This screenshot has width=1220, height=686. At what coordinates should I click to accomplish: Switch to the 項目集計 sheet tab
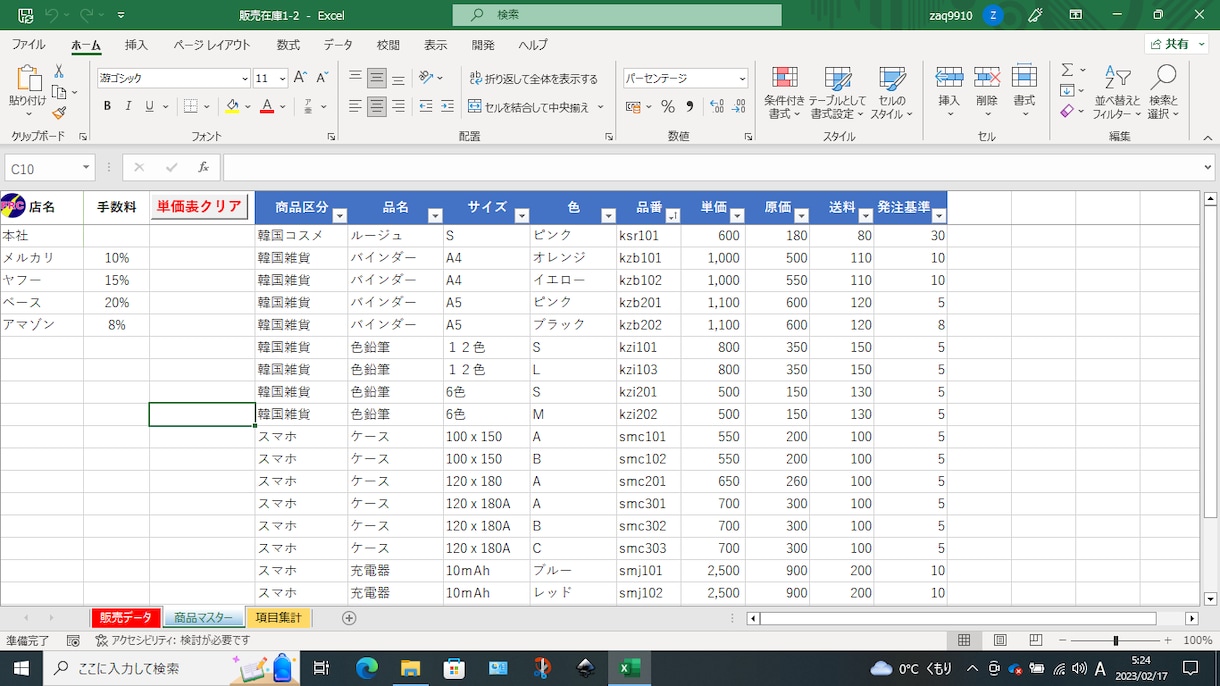tap(278, 618)
